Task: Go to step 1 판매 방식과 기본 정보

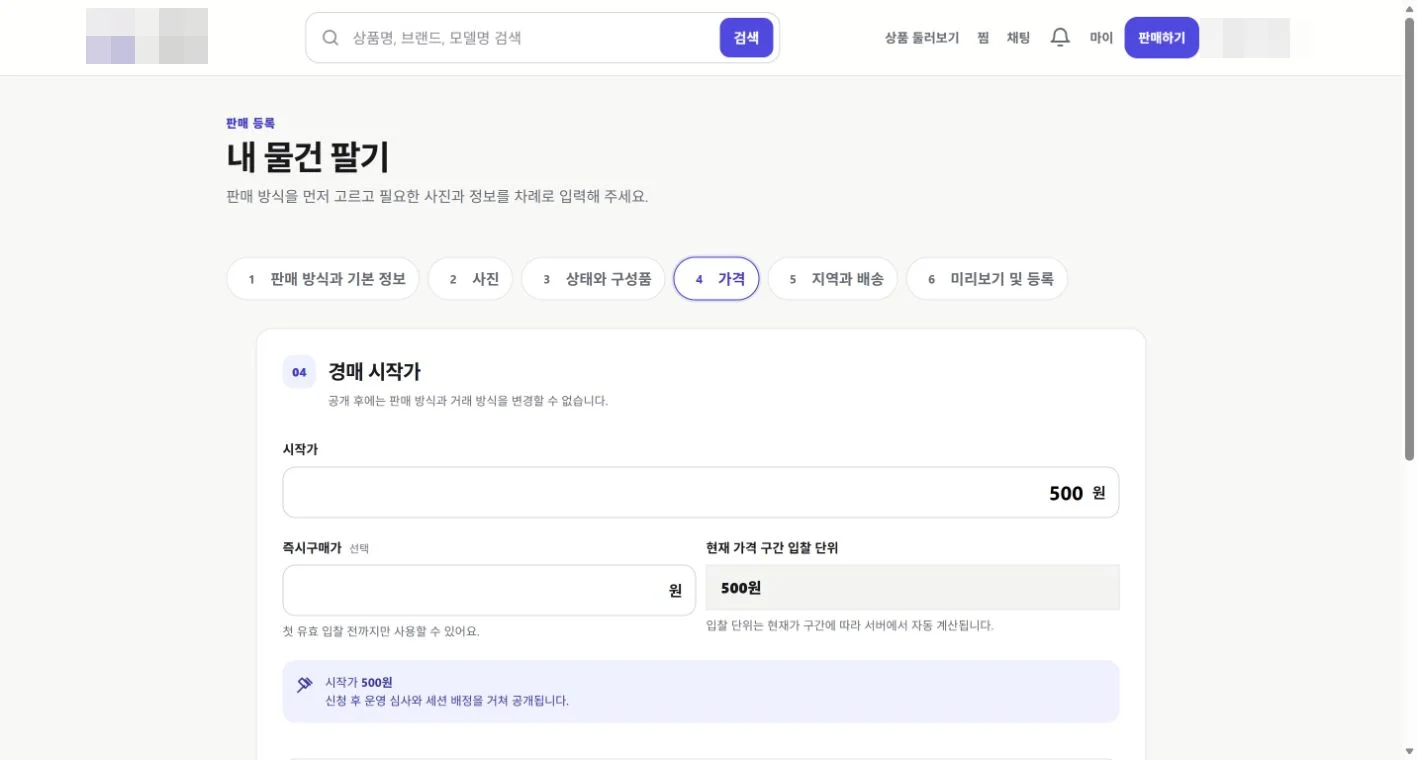Action: [323, 279]
